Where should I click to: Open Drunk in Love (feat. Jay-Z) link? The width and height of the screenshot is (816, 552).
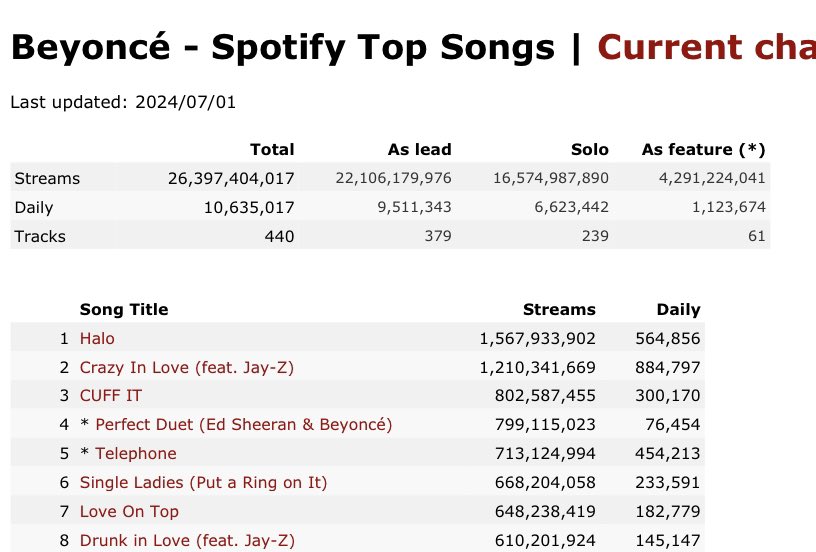(x=187, y=541)
